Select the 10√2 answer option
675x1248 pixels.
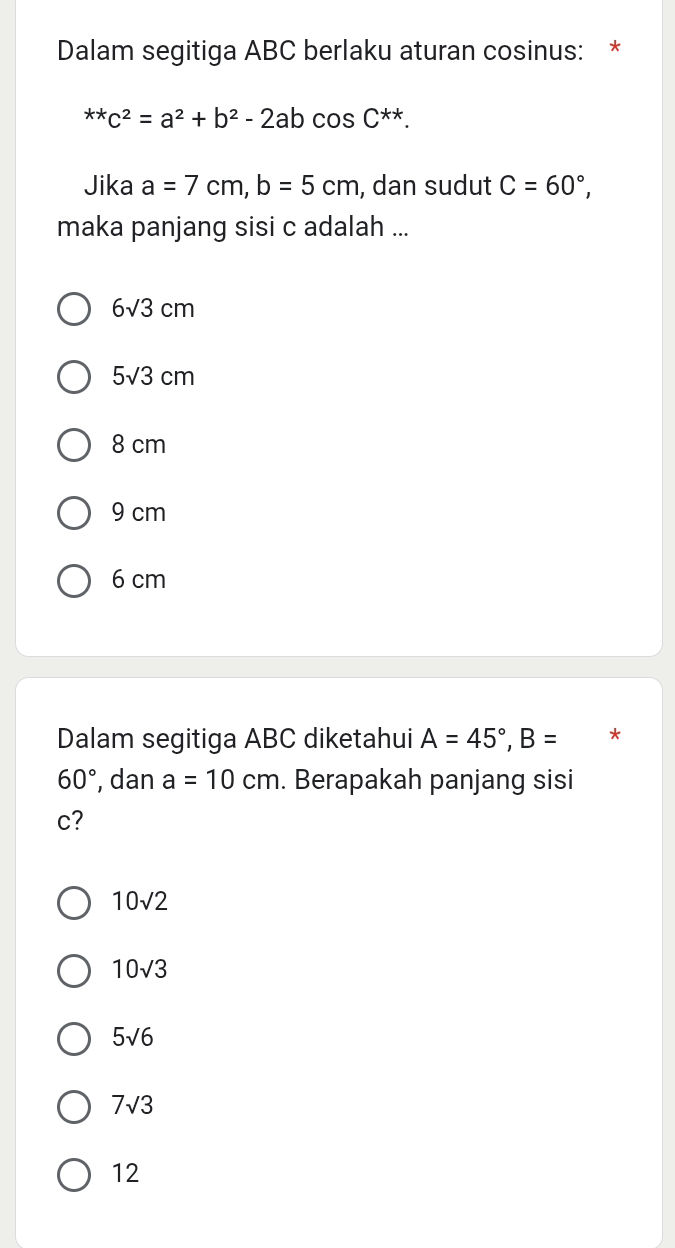(x=74, y=903)
